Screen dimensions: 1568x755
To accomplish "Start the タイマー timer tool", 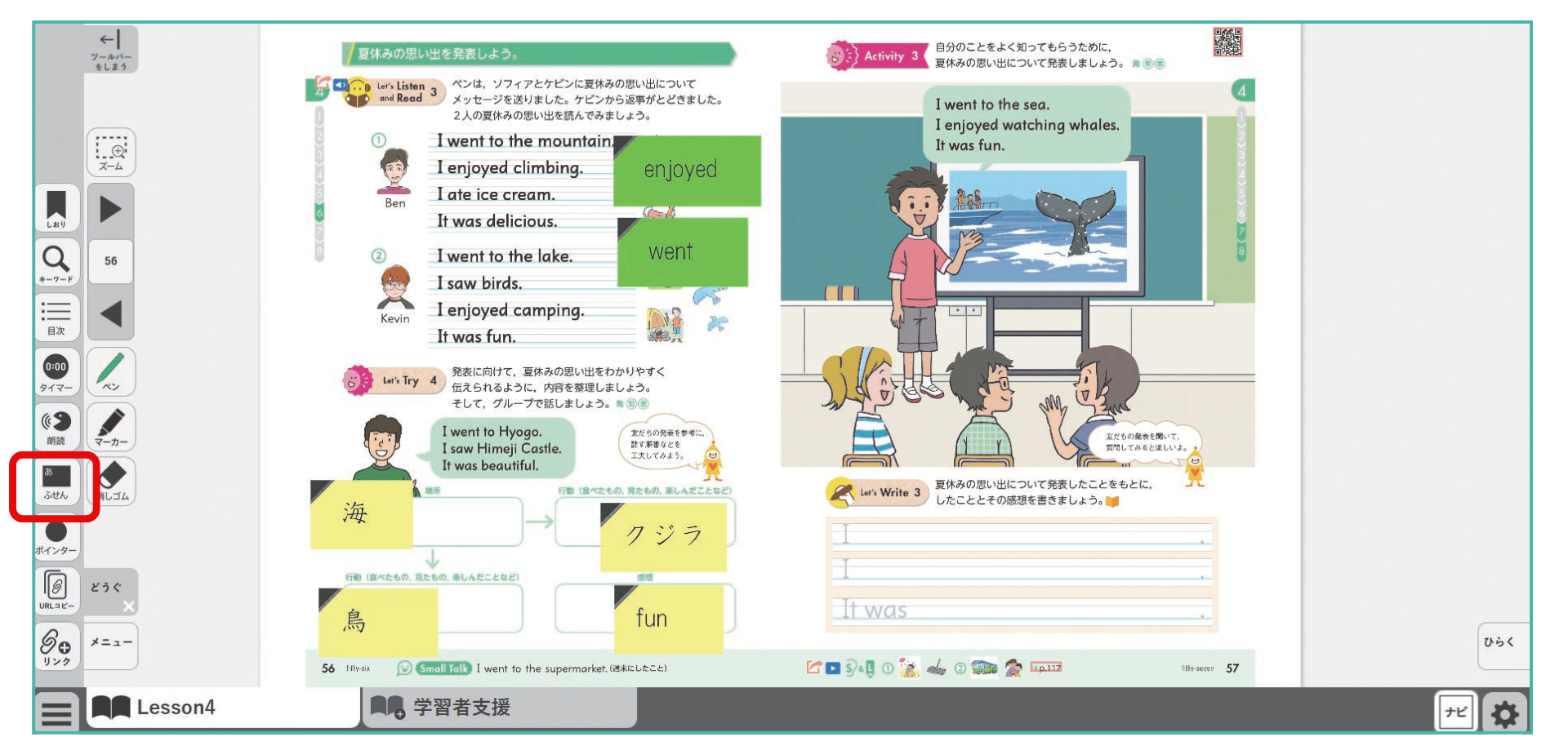I will point(56,372).
